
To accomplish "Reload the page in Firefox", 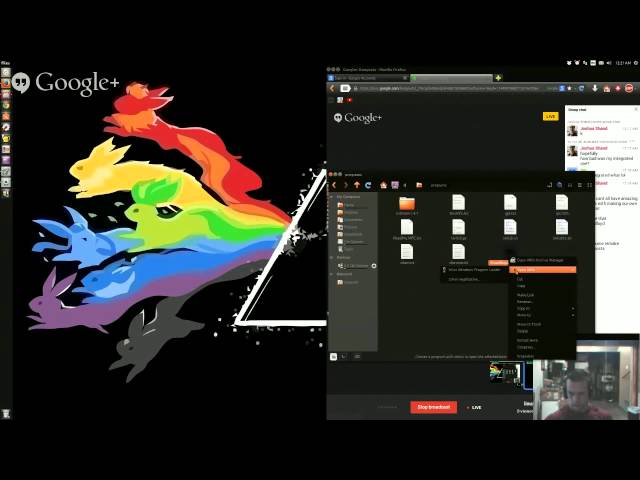I will 581,88.
